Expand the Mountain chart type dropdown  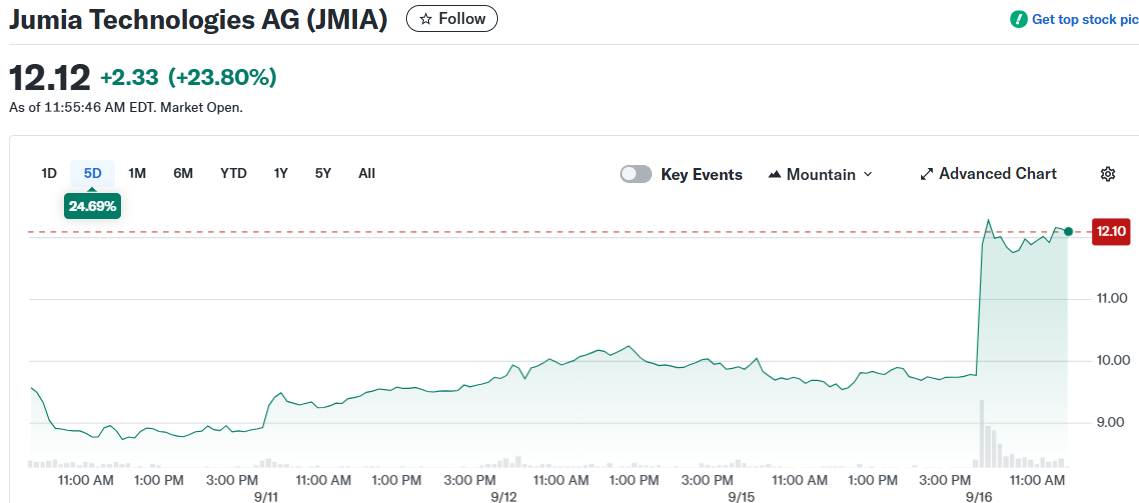(x=820, y=174)
